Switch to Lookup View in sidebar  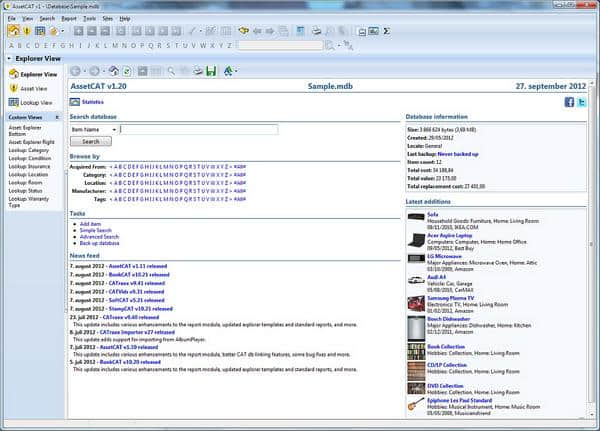(x=36, y=102)
